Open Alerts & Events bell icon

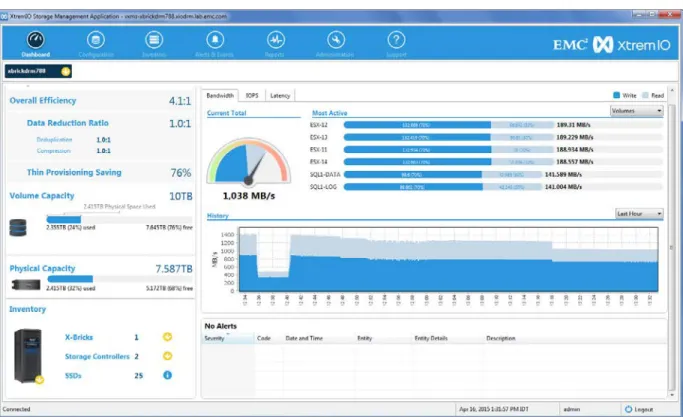coord(215,40)
